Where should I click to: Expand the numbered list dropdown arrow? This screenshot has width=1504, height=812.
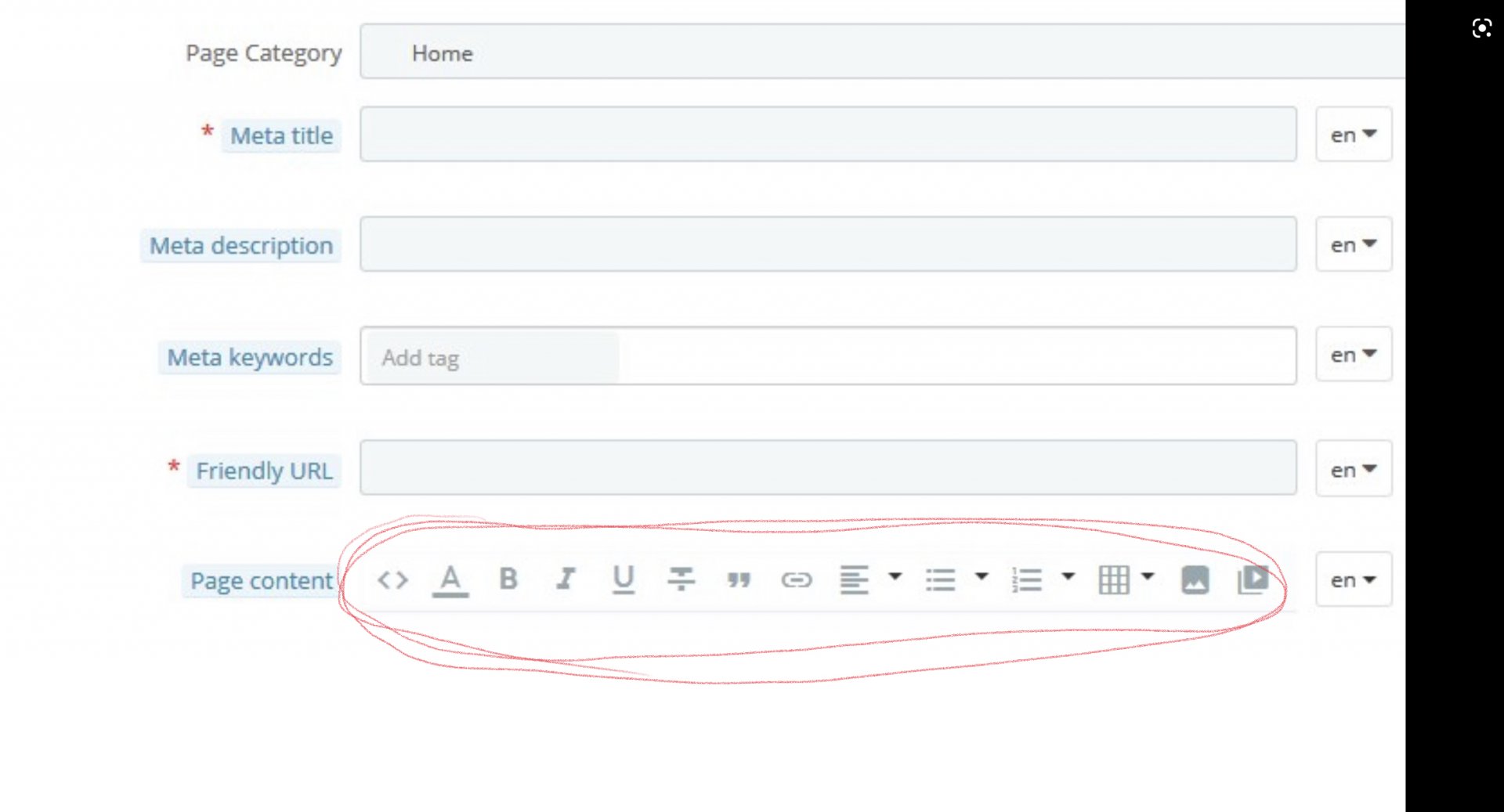(1068, 576)
